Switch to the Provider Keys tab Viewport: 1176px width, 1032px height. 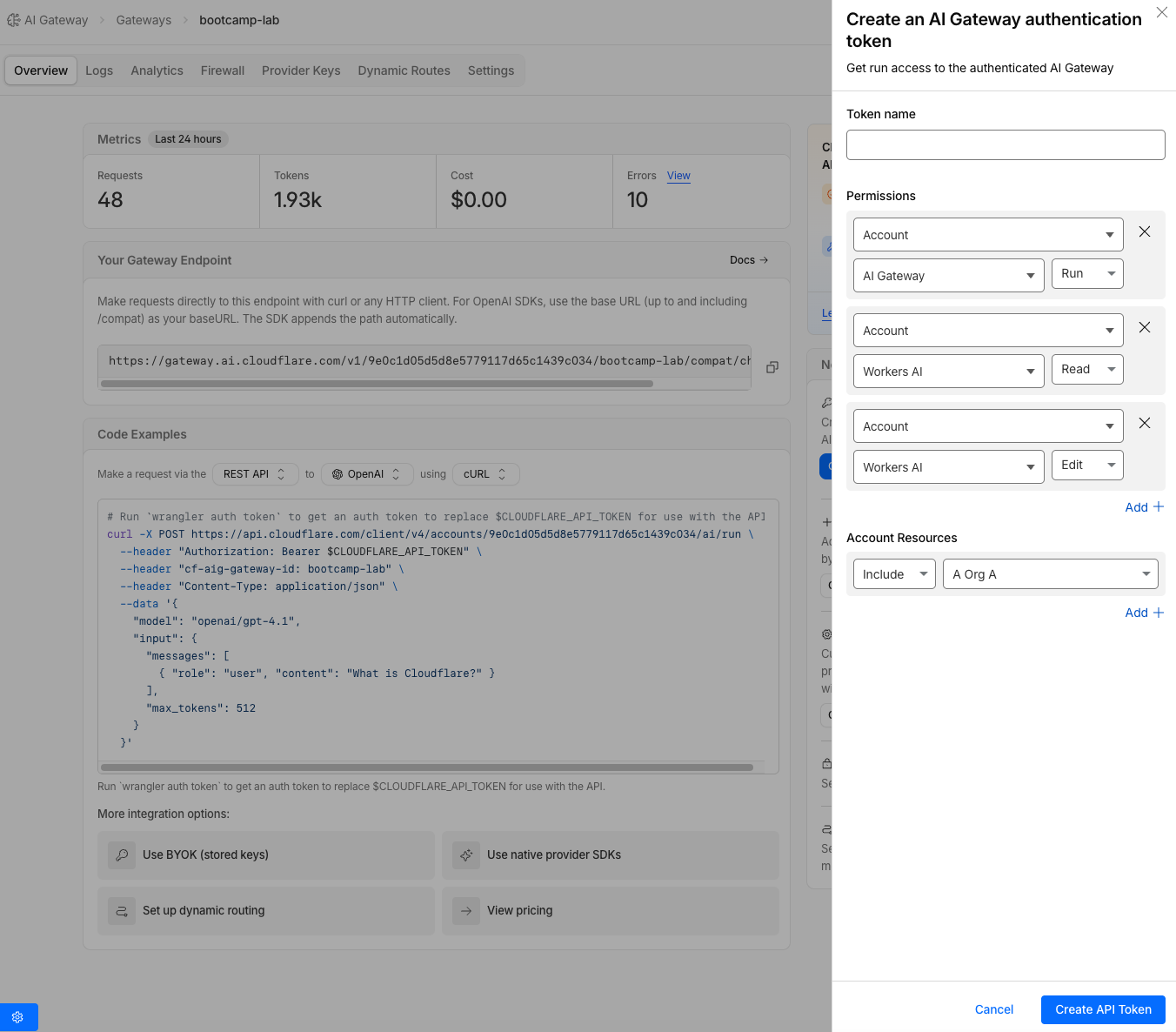tap(301, 70)
